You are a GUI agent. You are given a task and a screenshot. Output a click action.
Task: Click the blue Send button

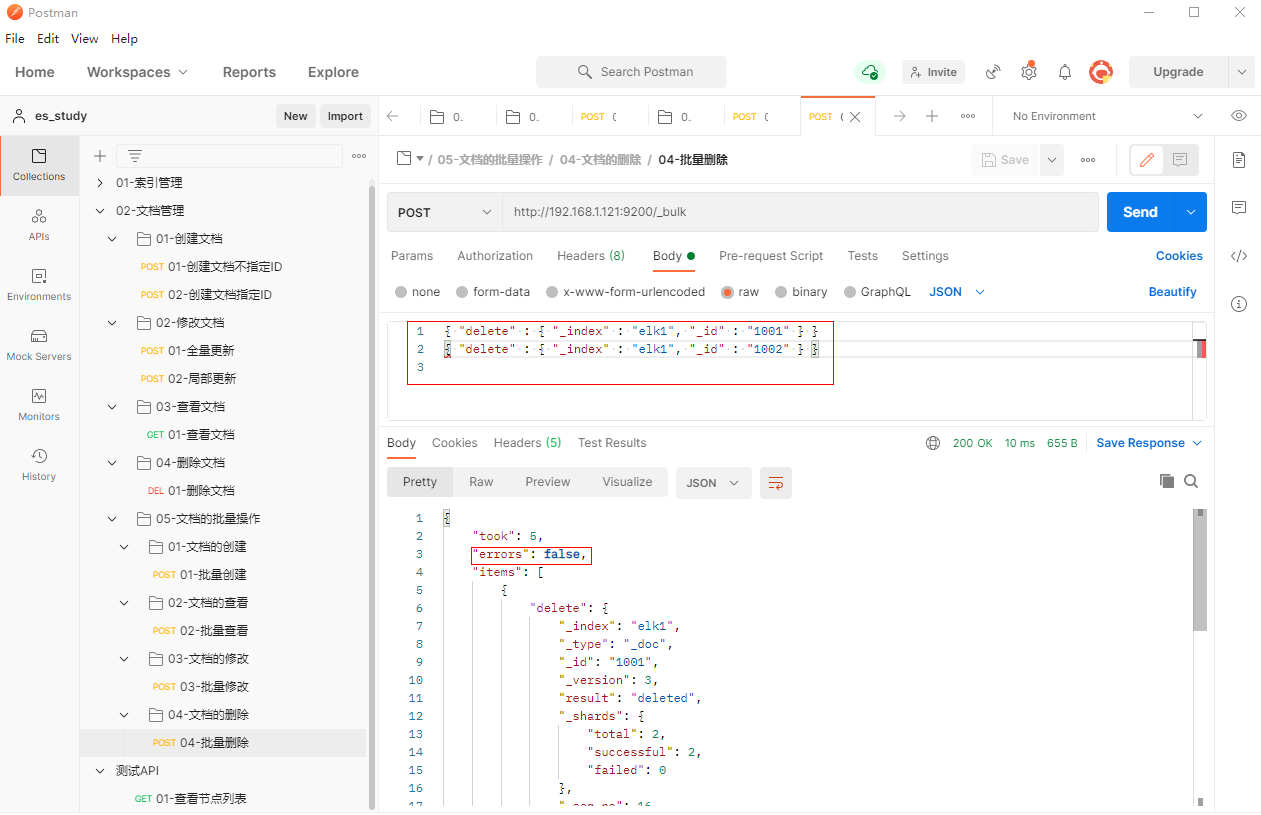[x=1140, y=212]
